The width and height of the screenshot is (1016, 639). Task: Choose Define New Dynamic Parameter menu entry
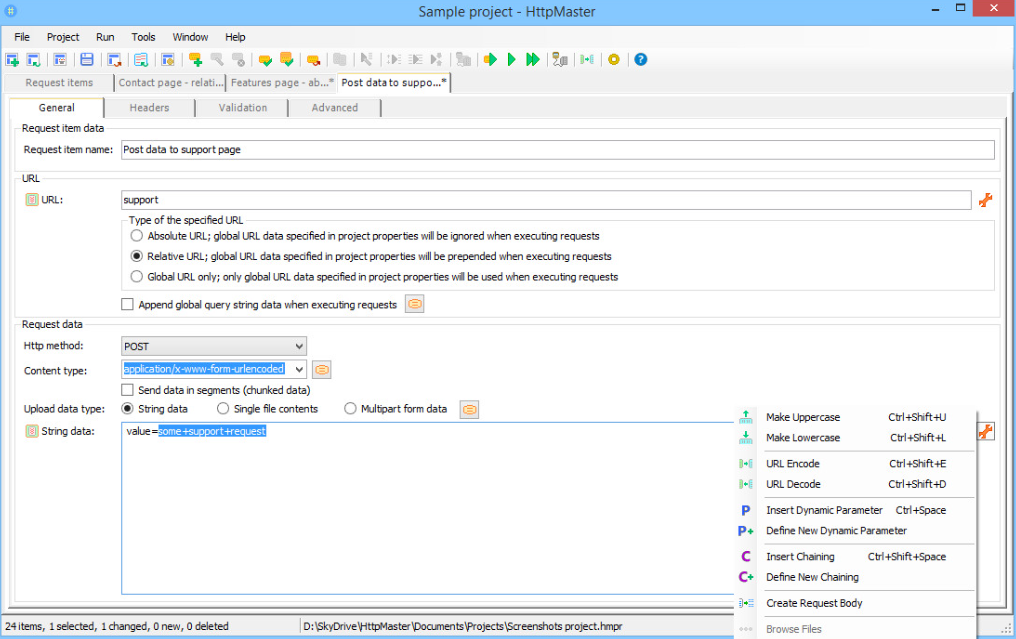click(855, 531)
